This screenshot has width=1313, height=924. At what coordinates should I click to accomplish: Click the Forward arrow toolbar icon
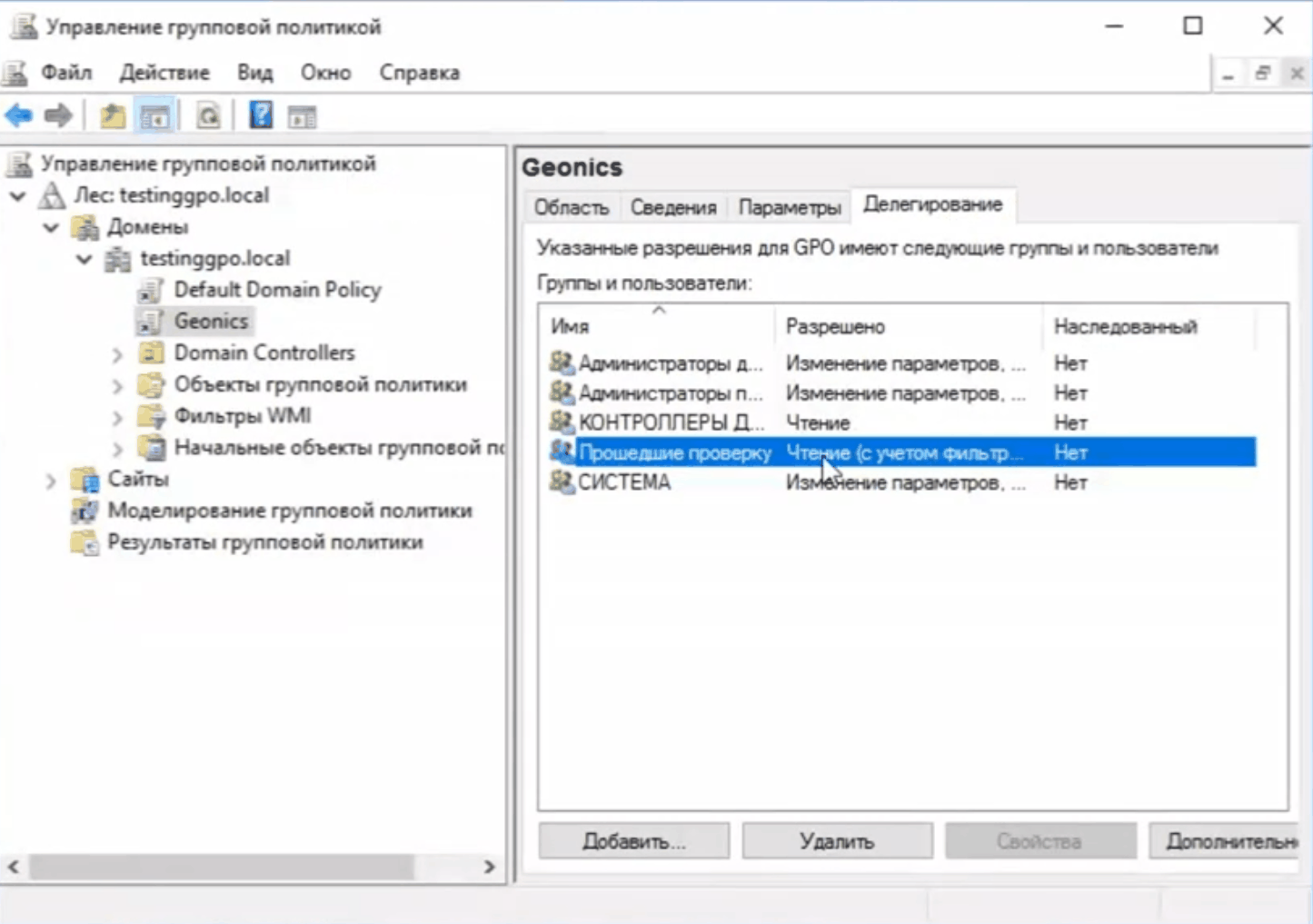(x=58, y=116)
